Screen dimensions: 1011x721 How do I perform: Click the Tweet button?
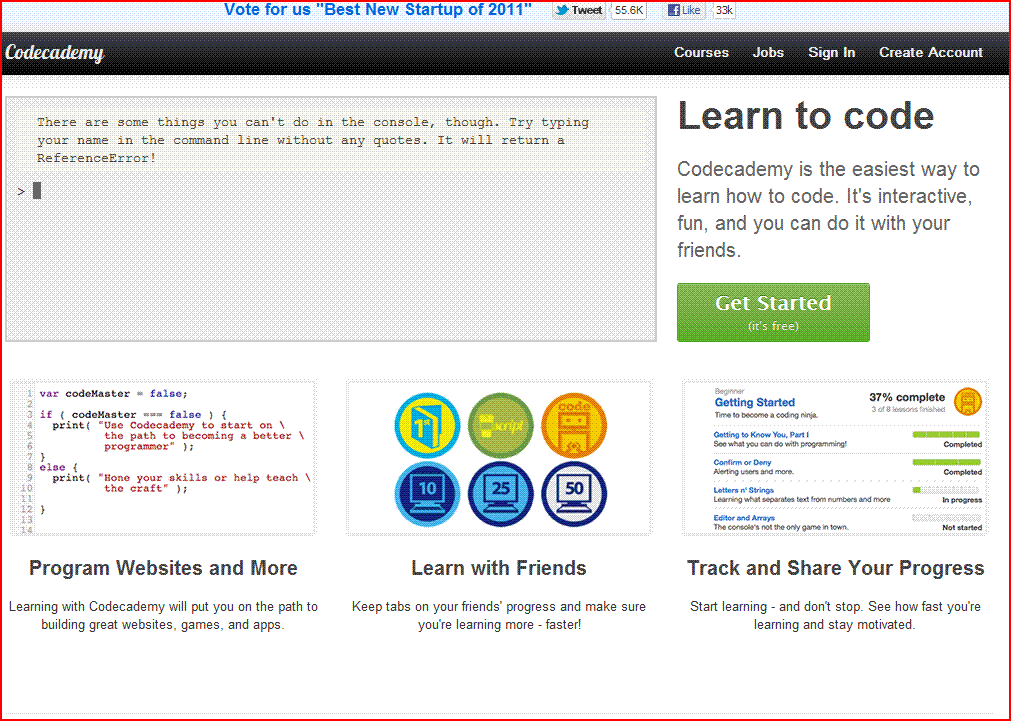click(579, 10)
